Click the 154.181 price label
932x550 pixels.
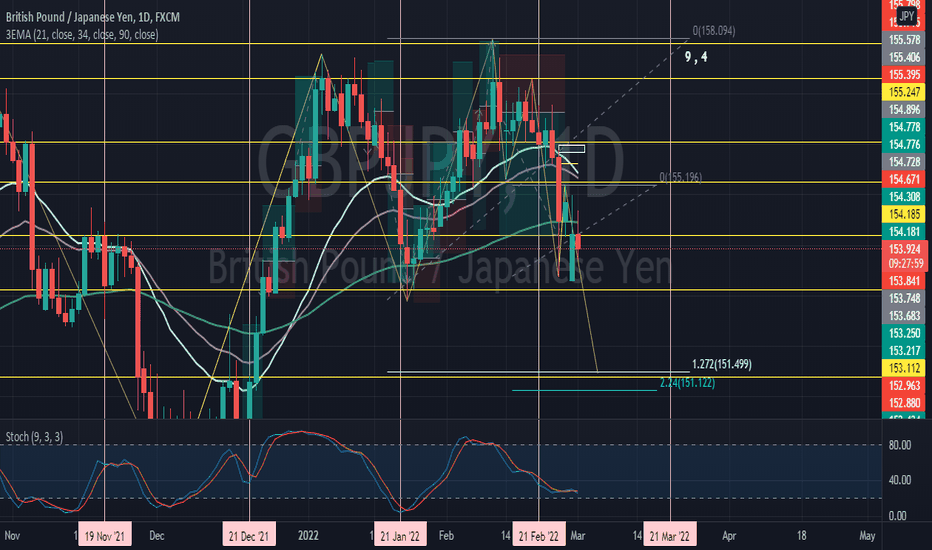click(x=904, y=231)
